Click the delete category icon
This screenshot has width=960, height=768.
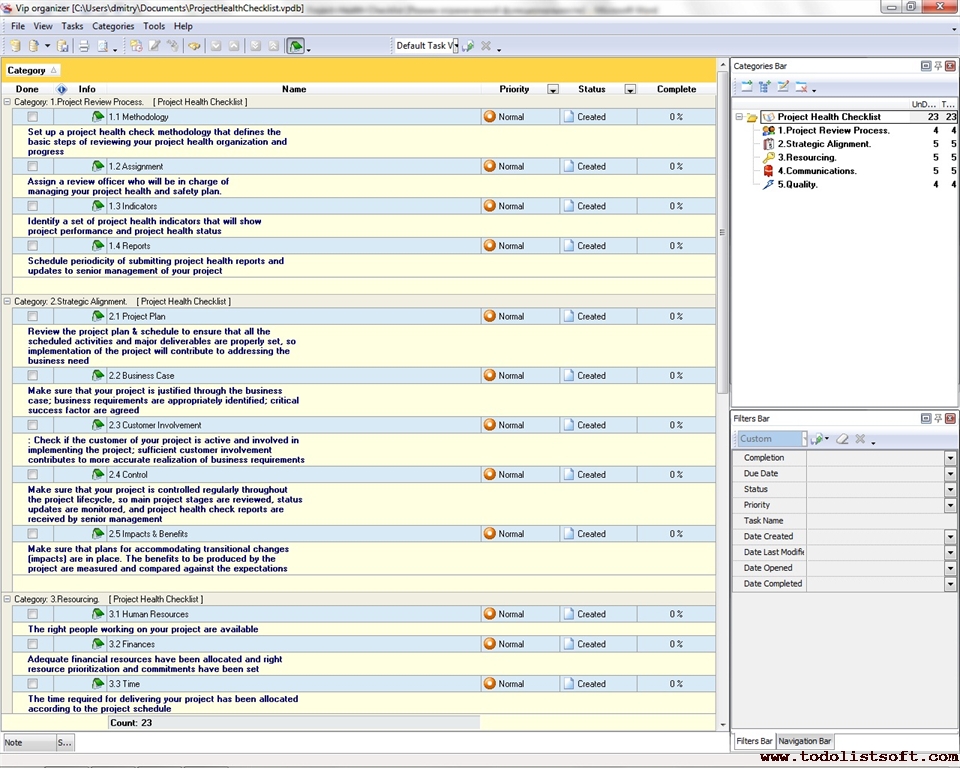pyautogui.click(x=801, y=87)
